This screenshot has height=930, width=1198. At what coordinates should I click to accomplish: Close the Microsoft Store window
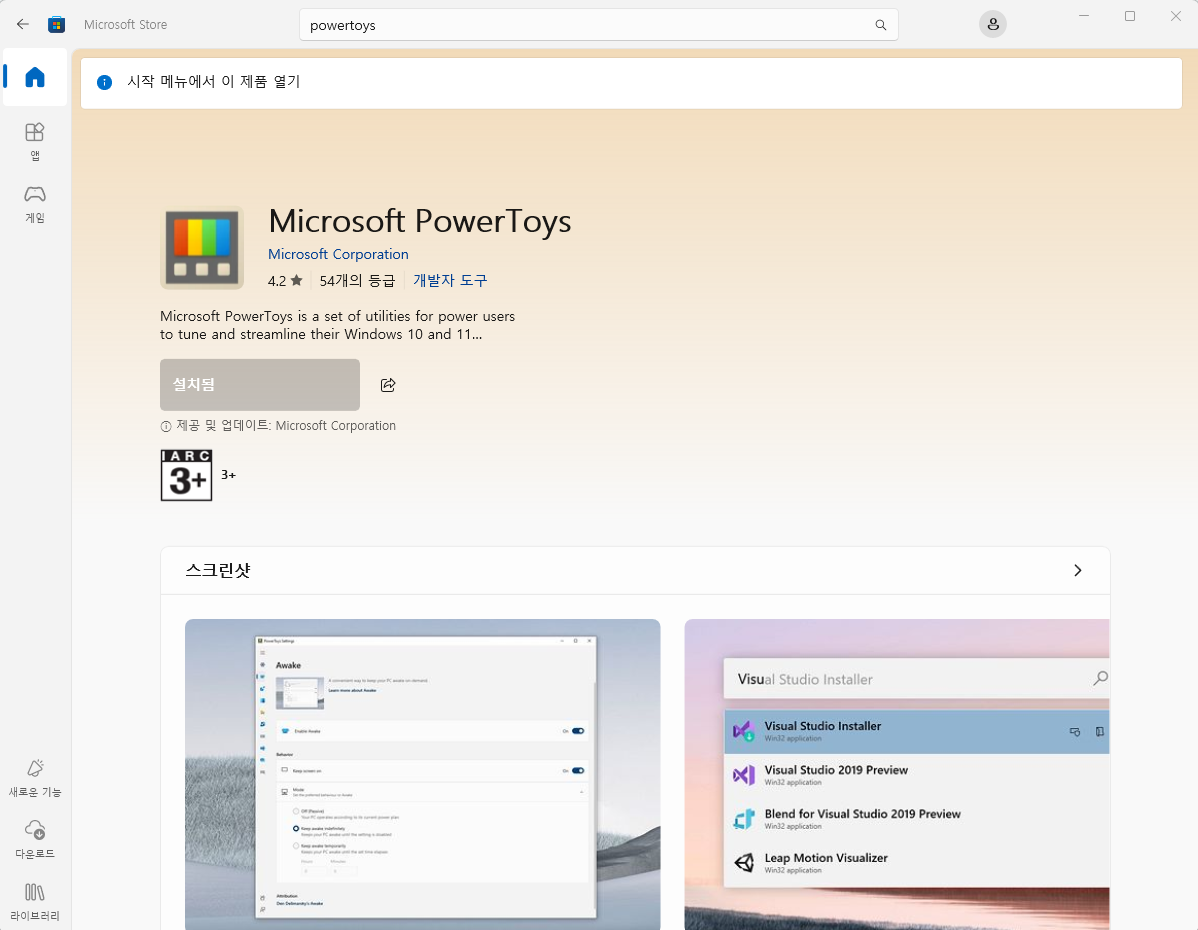point(1176,16)
